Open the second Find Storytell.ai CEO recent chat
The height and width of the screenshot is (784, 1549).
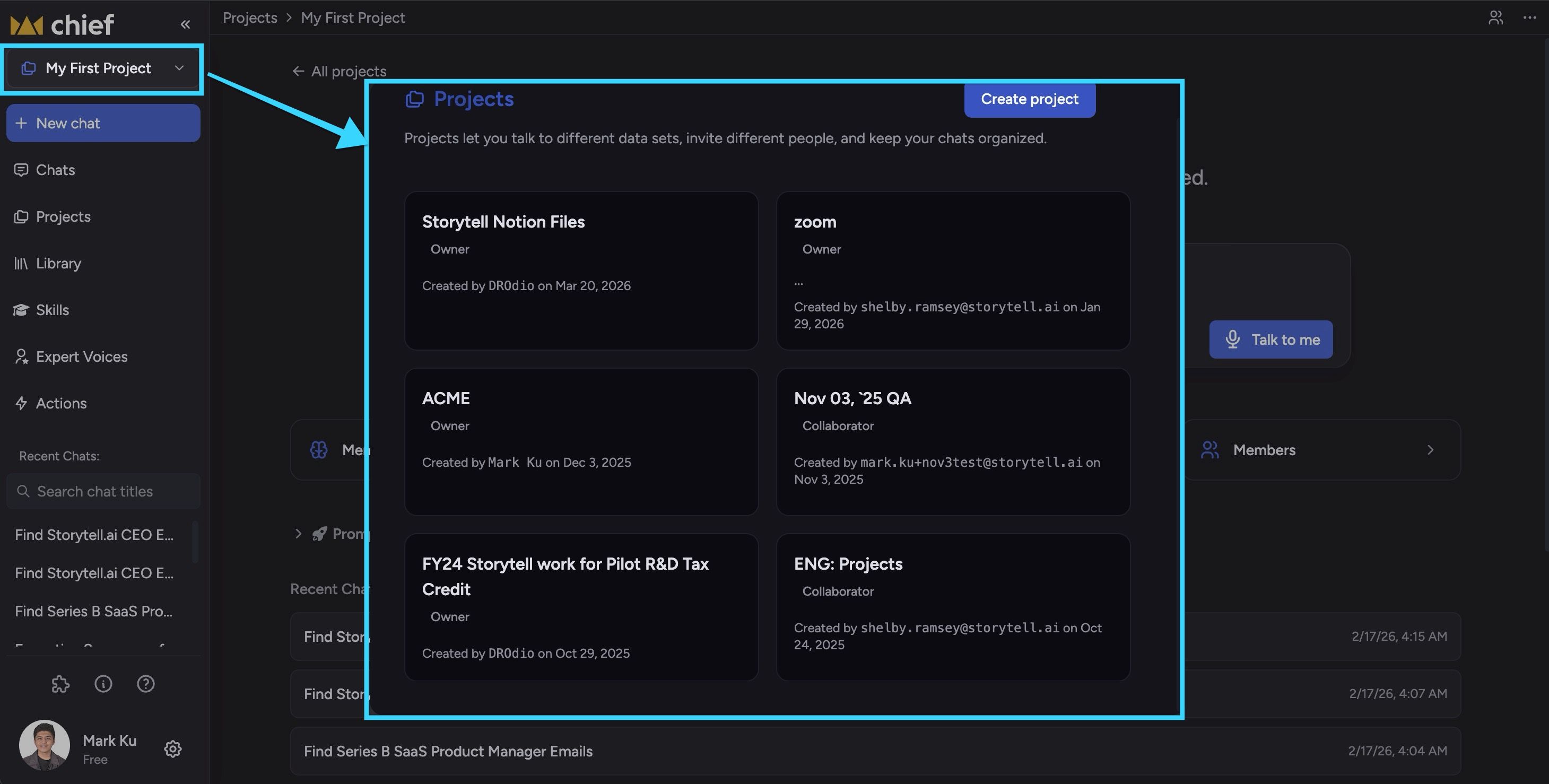pos(94,573)
